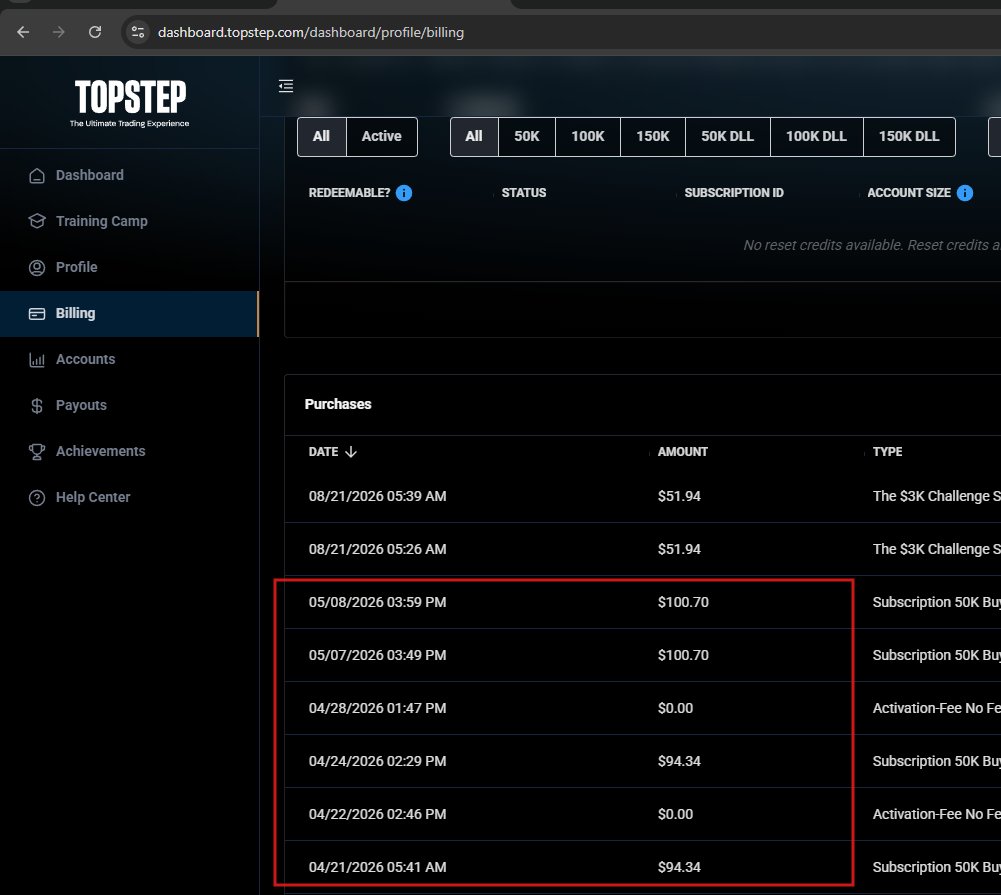Click the Dashboard home icon
This screenshot has height=895, width=1001.
pyautogui.click(x=37, y=176)
